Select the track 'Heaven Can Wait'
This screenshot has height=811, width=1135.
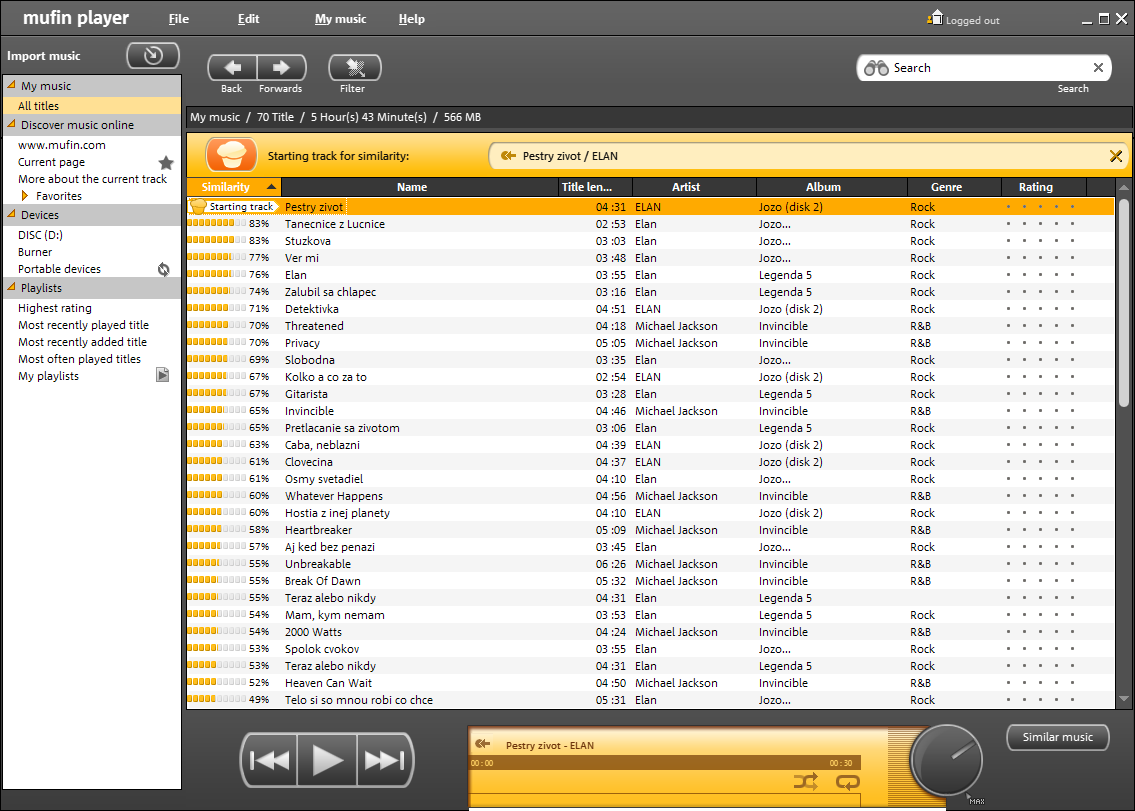[650, 683]
